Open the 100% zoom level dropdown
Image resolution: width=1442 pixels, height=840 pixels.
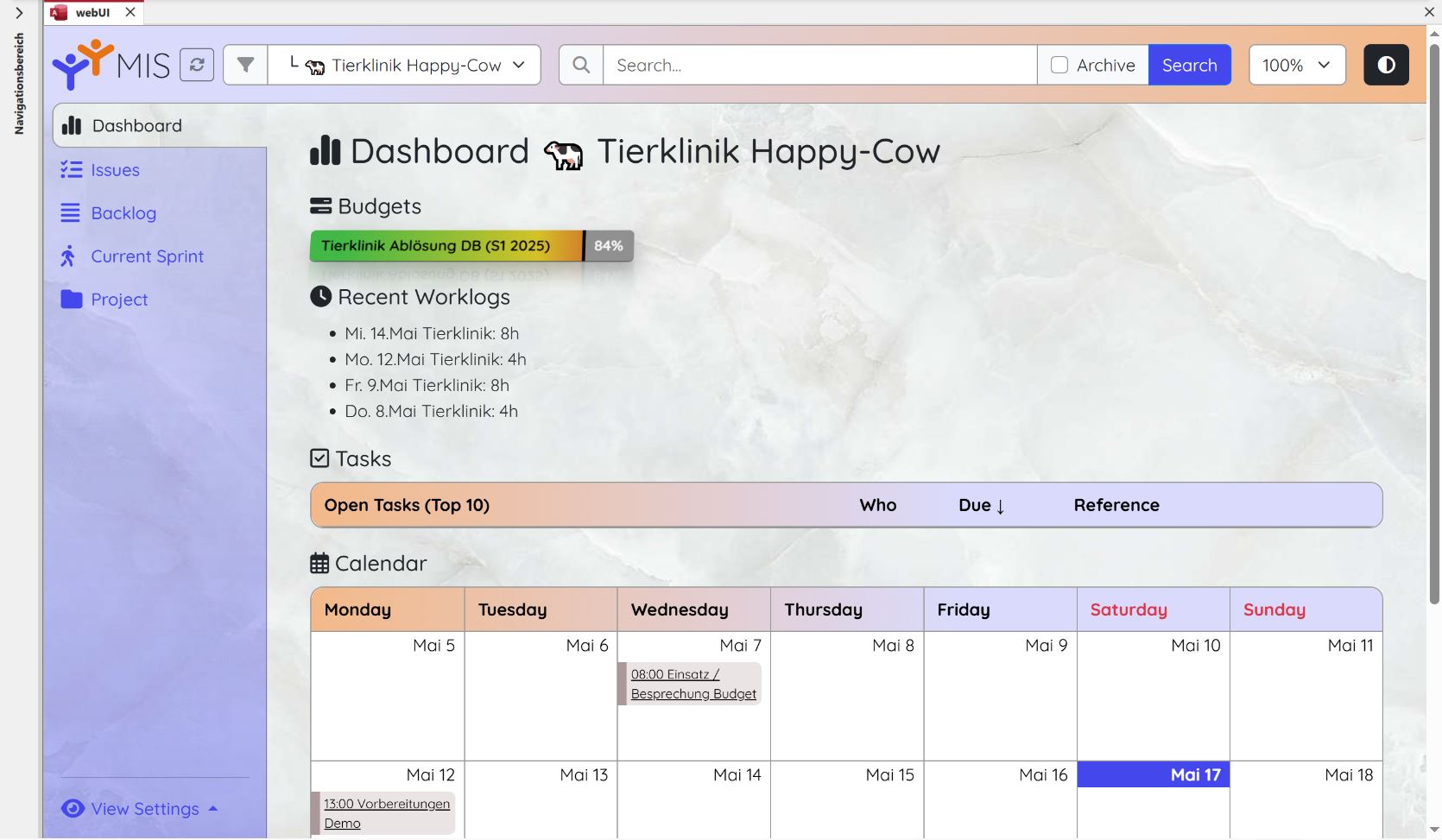pos(1296,65)
